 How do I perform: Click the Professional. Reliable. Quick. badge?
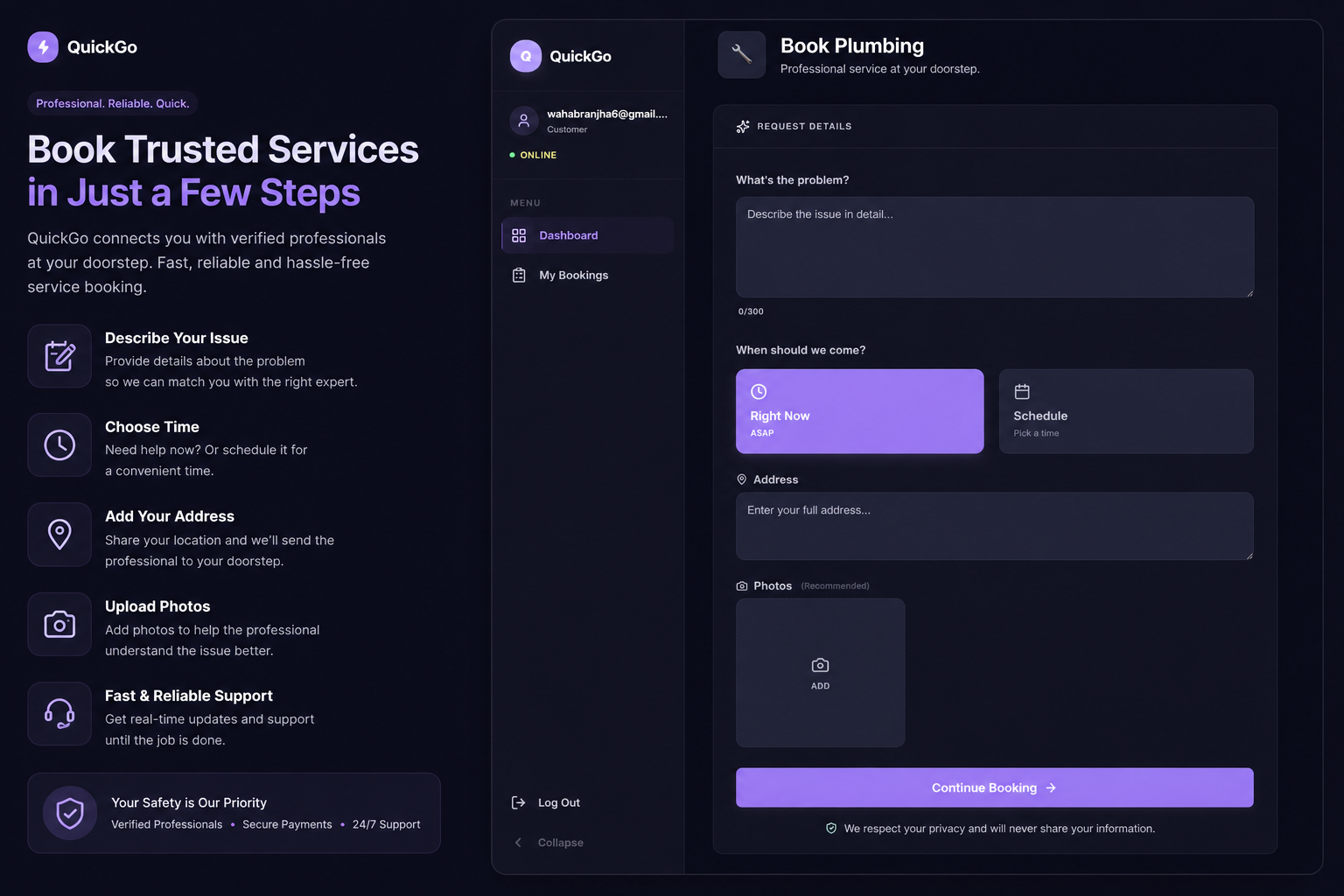112,103
